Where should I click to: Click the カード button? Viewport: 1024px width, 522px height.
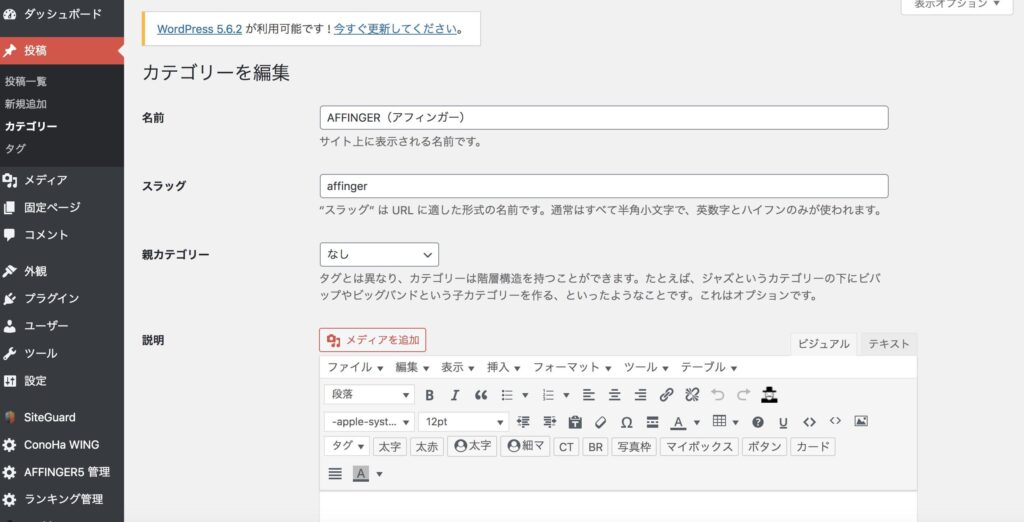click(x=812, y=447)
